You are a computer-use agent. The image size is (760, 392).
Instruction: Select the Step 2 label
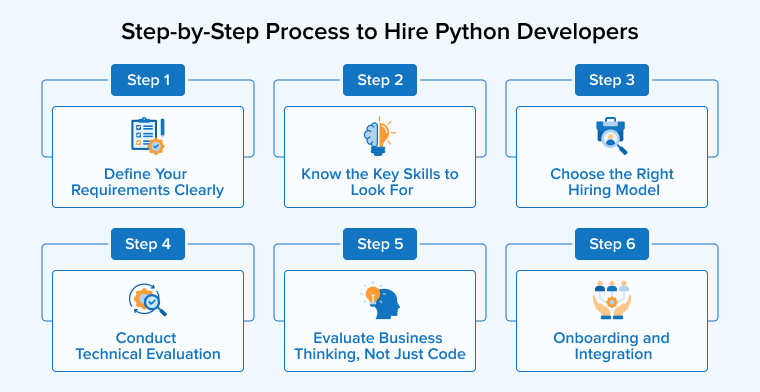click(380, 80)
